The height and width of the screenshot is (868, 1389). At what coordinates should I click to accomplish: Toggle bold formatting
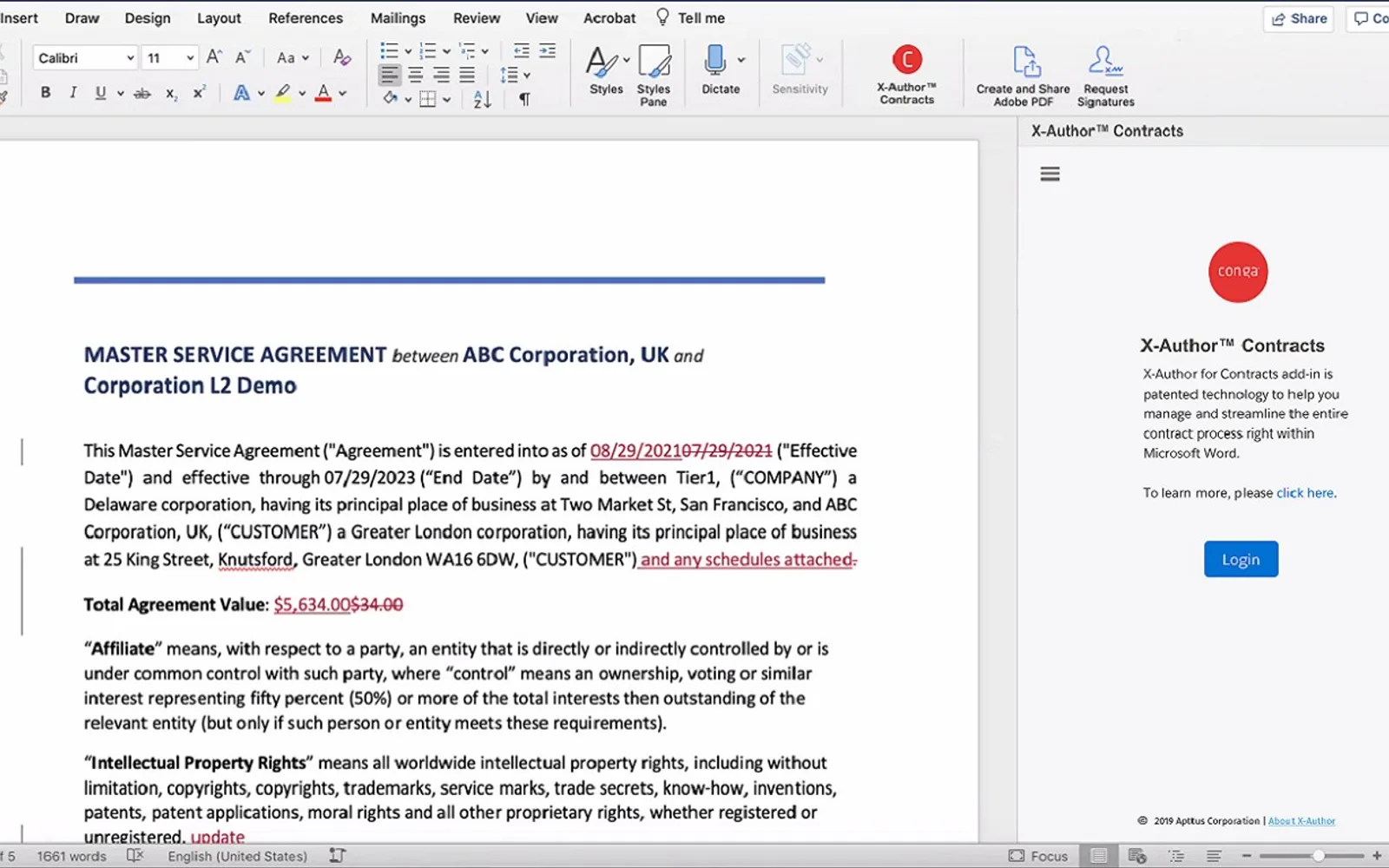pyautogui.click(x=45, y=93)
